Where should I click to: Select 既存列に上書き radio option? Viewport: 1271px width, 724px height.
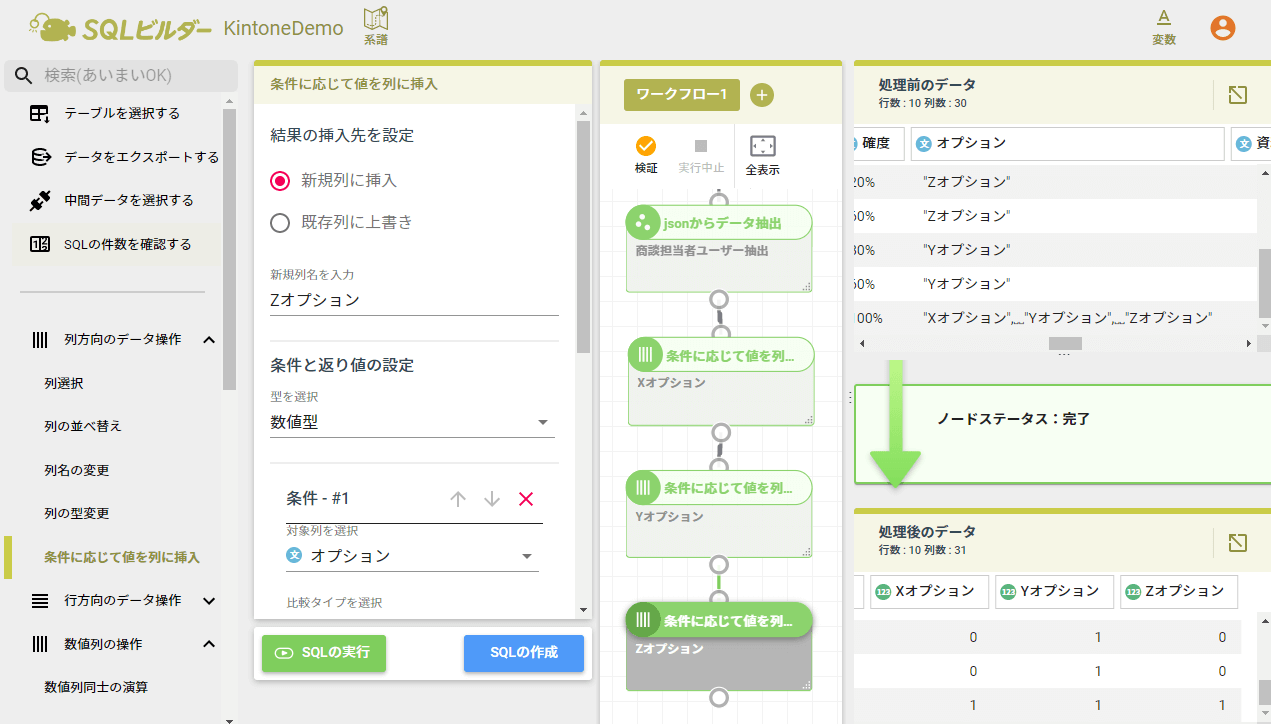pos(281,223)
